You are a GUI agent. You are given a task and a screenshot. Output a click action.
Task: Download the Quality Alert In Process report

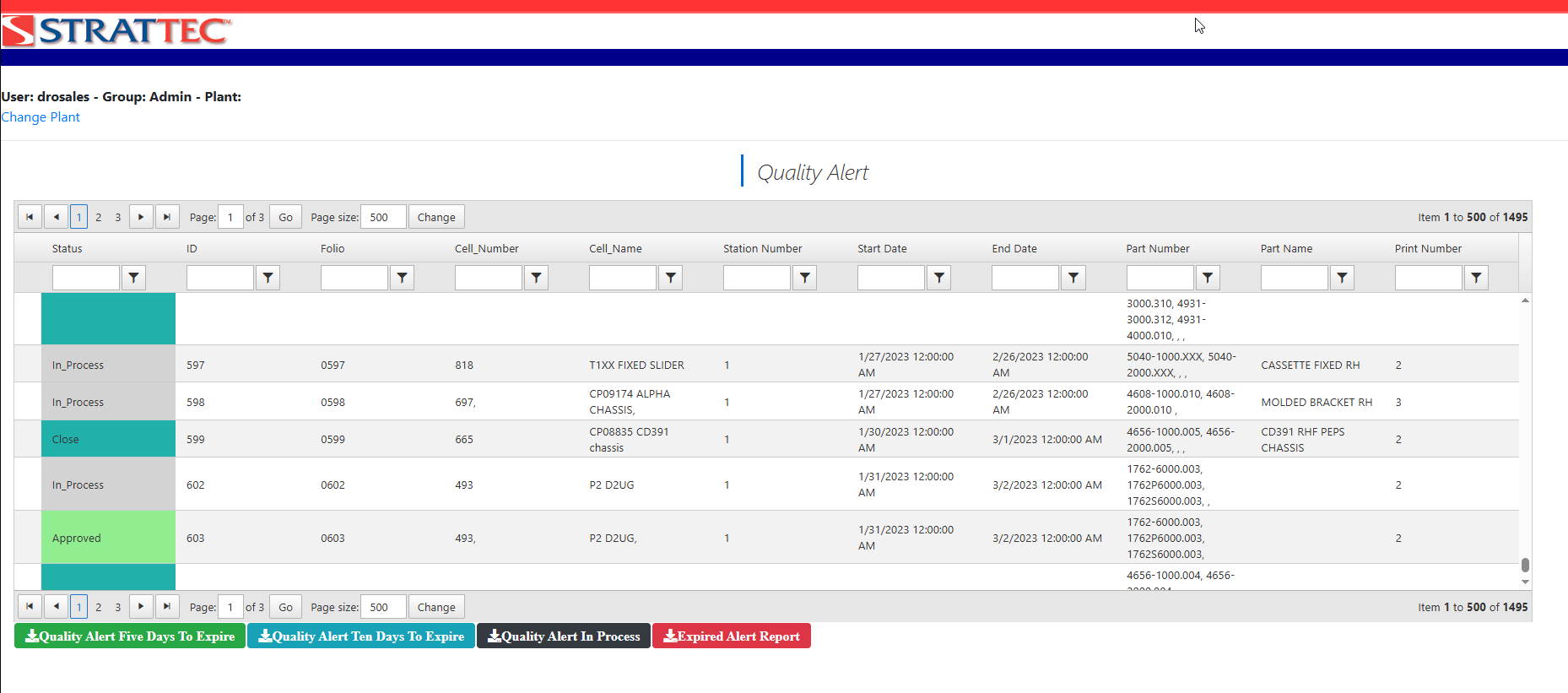[x=564, y=636]
